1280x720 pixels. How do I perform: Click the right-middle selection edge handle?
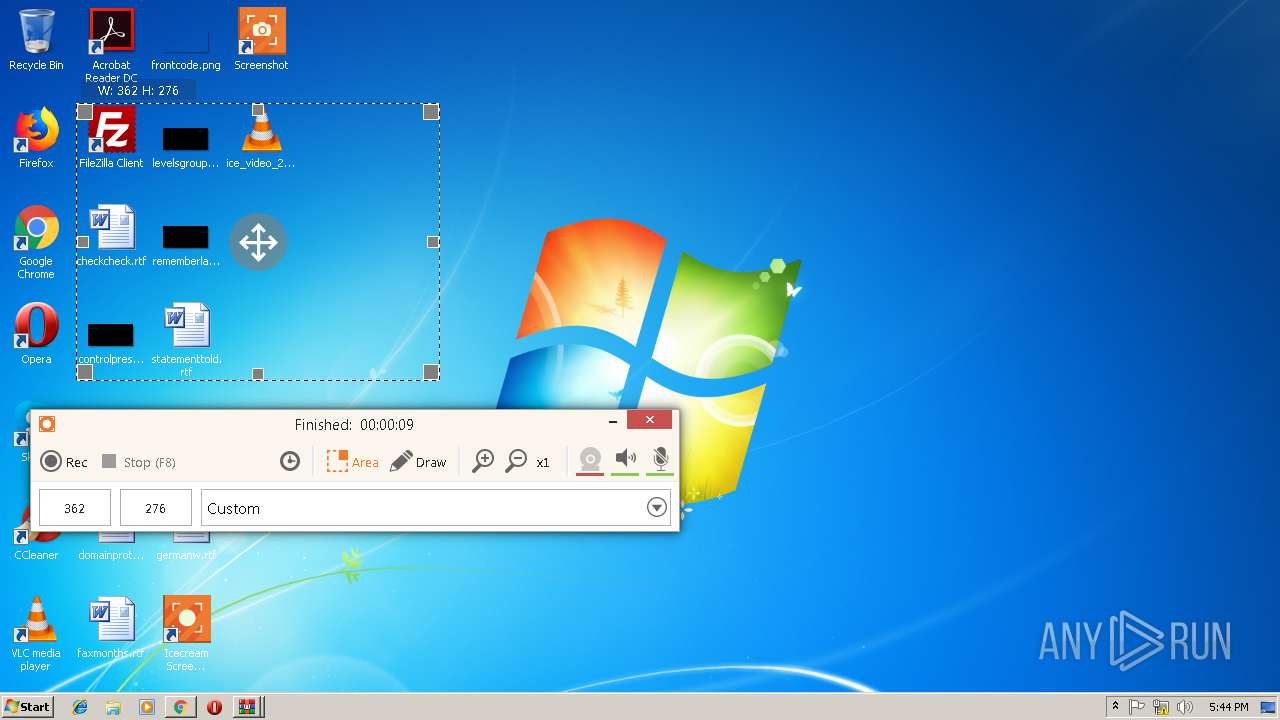coord(433,242)
